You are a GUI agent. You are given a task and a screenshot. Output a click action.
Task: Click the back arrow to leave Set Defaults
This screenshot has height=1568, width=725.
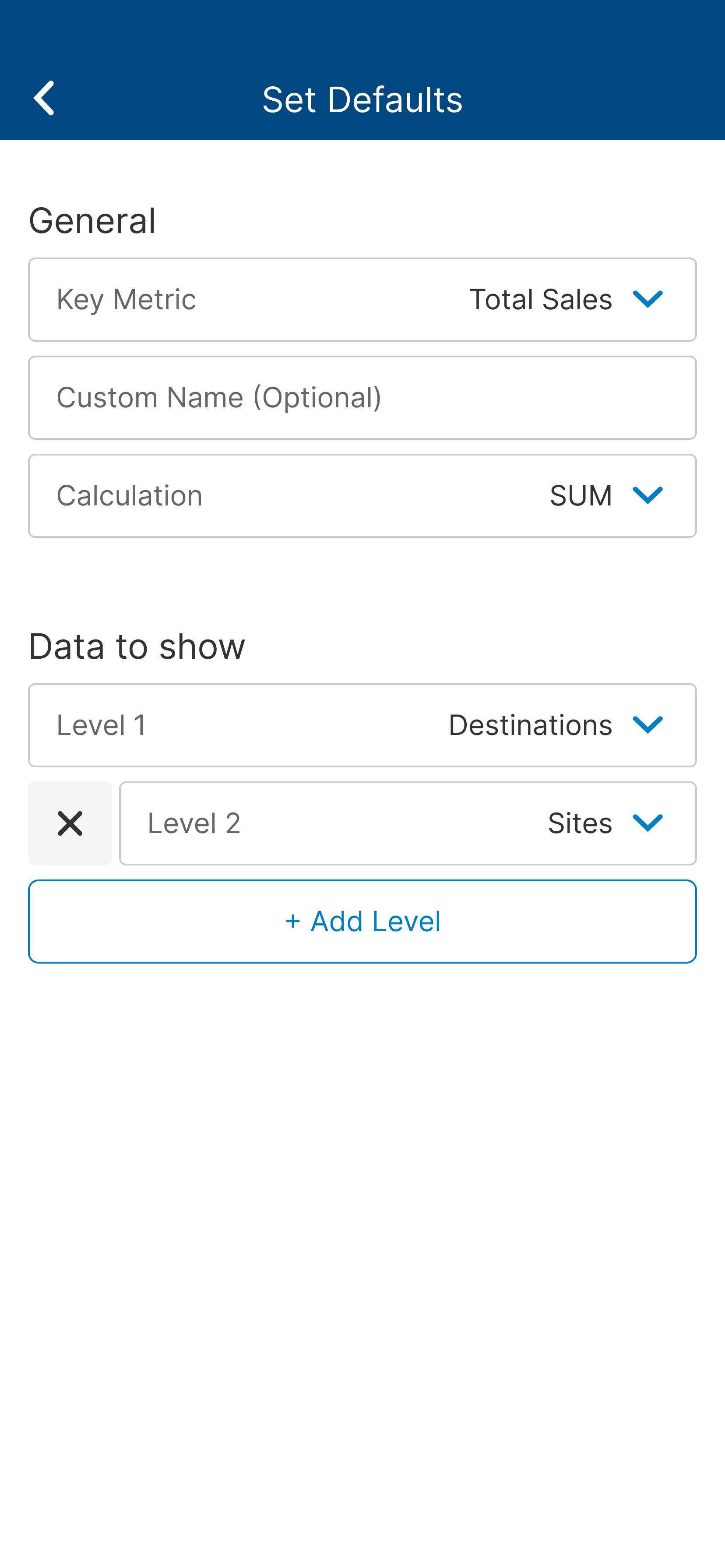[x=44, y=98]
